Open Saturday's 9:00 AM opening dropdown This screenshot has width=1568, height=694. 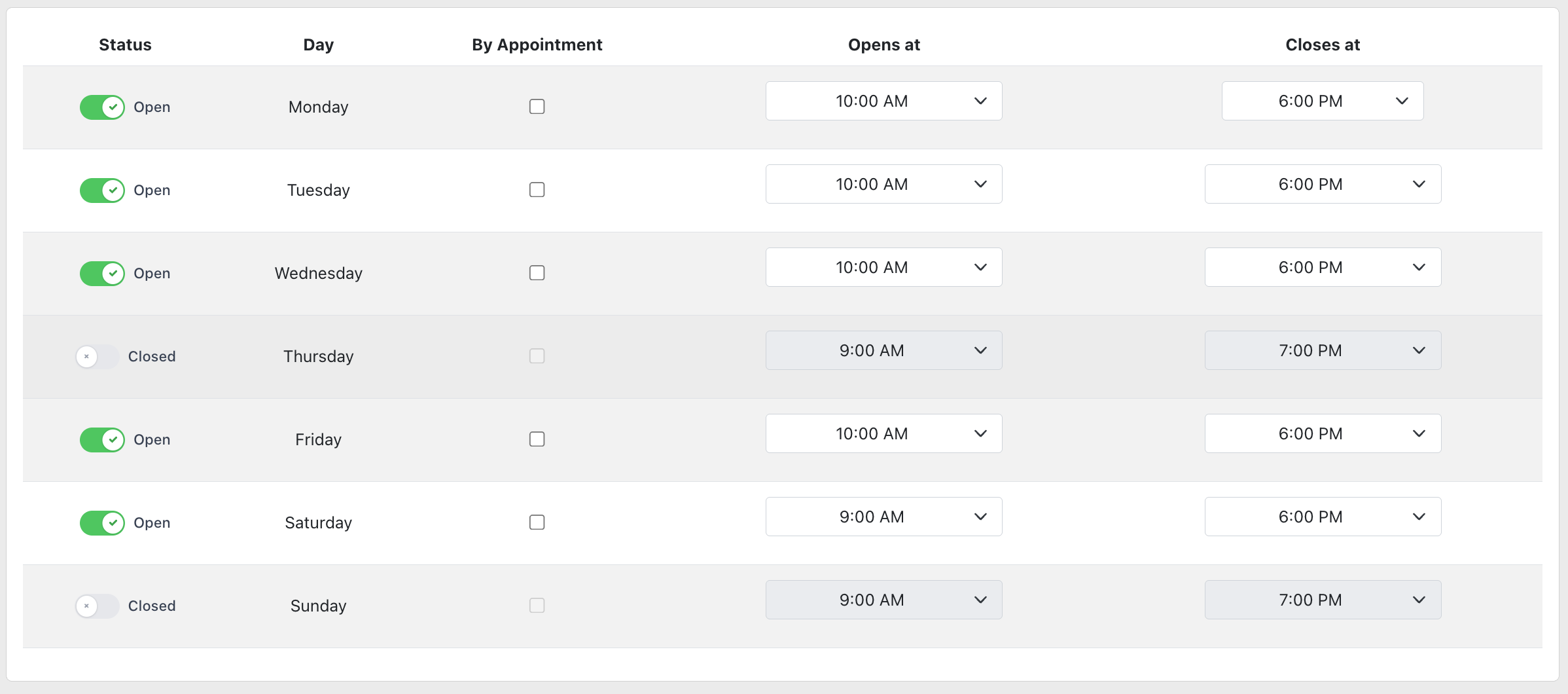(x=883, y=517)
